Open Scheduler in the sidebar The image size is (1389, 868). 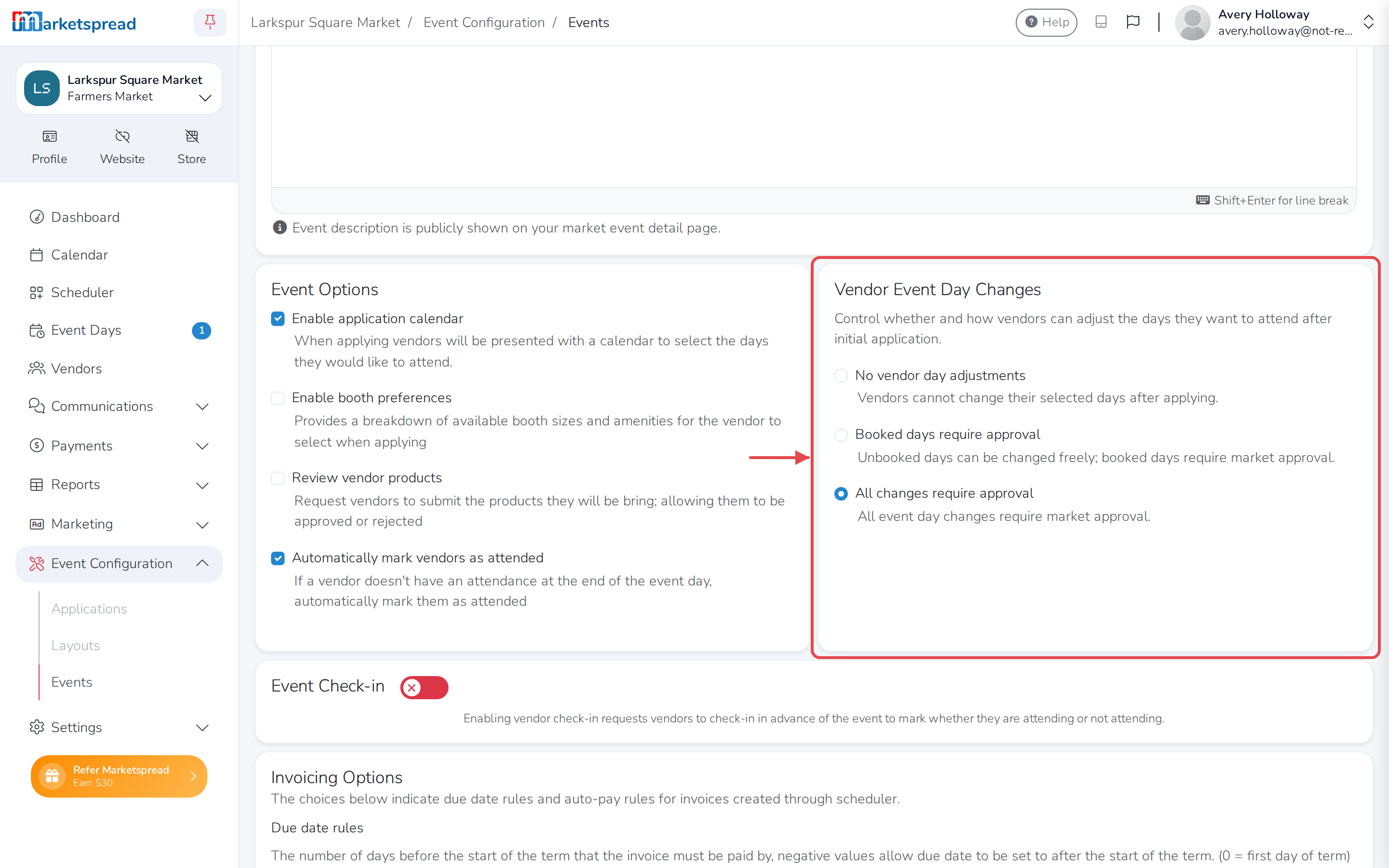coord(119,292)
